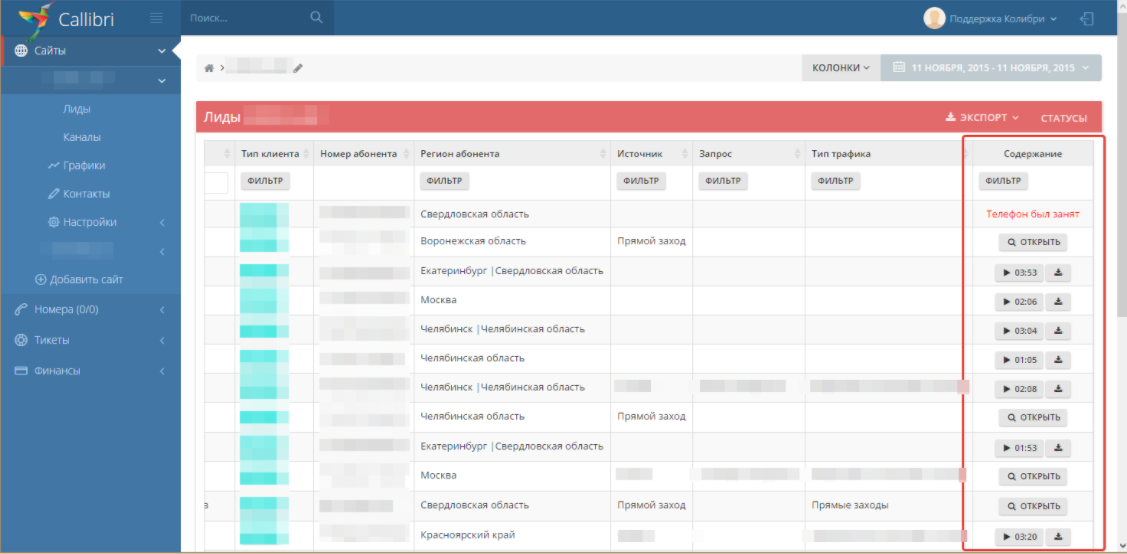Click Фильтр under Источник
This screenshot has height=554, width=1127.
point(641,182)
